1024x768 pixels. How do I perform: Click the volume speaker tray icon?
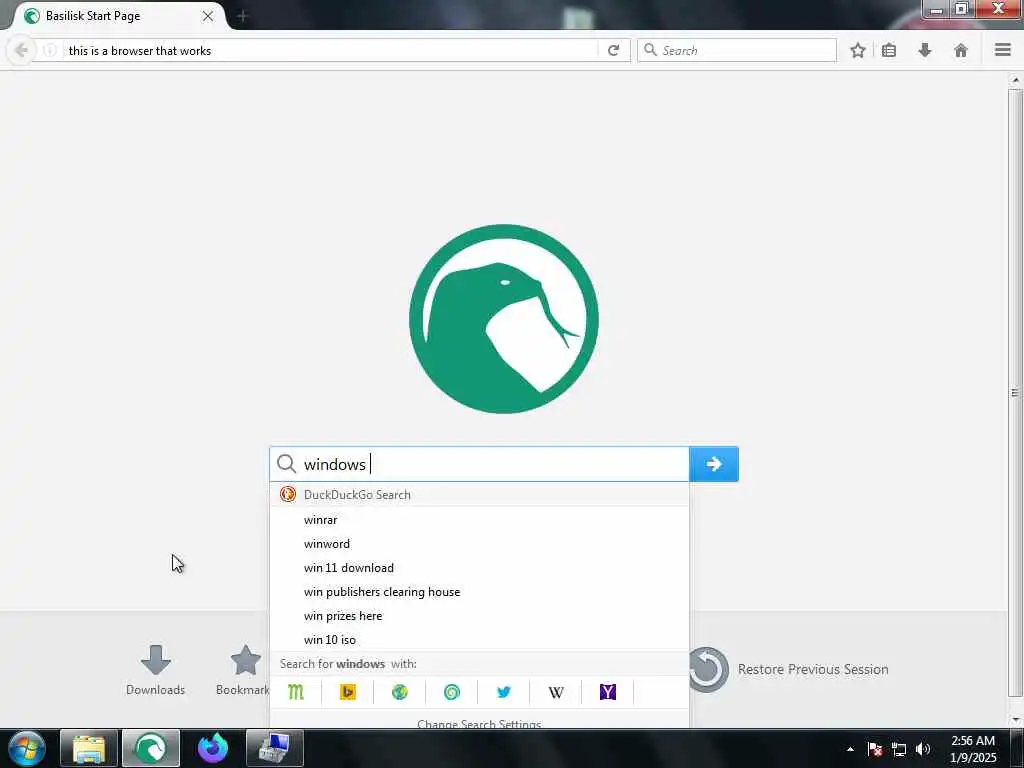(923, 749)
